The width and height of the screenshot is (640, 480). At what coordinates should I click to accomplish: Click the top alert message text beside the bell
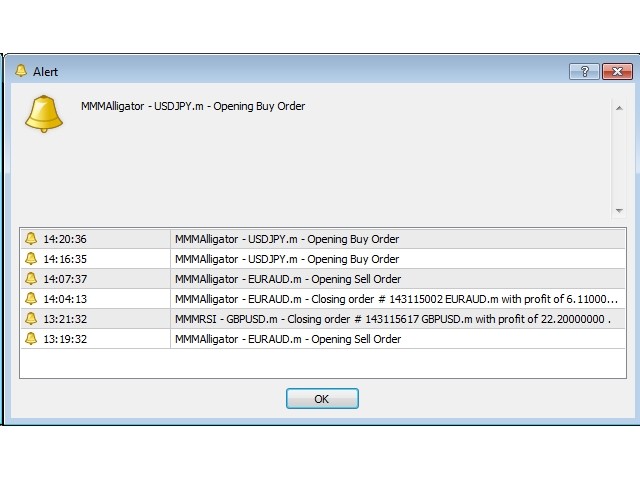coord(193,106)
